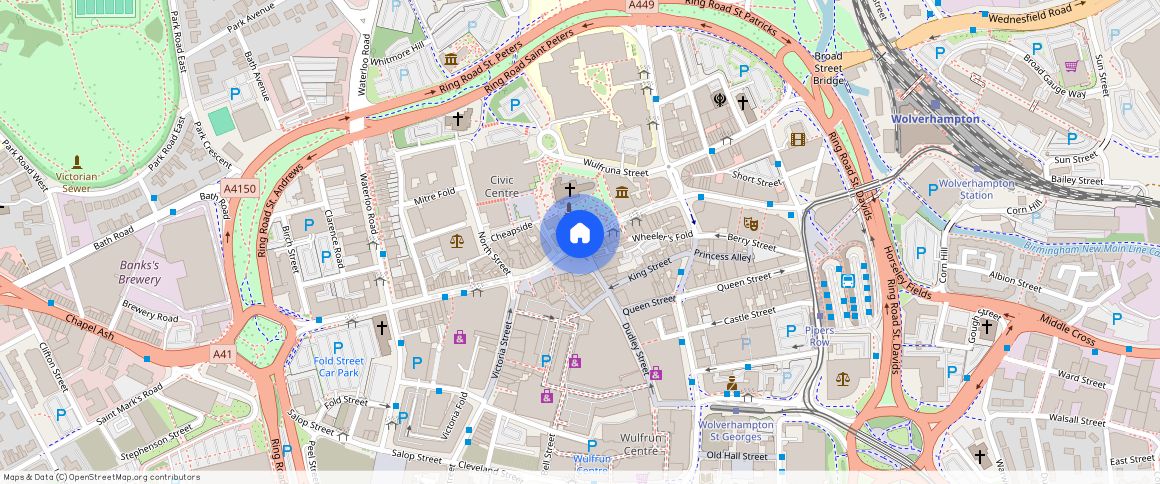Click the shopping cart icon near Broad Gauge Way
Image resolution: width=1160 pixels, height=484 pixels.
(1071, 67)
